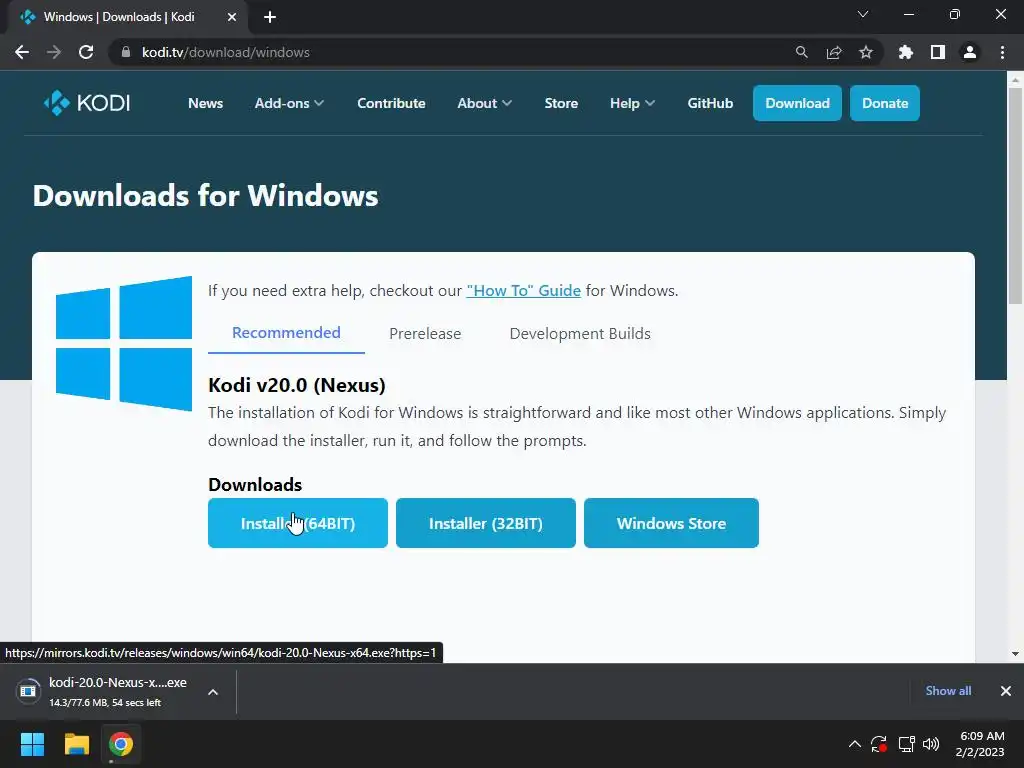This screenshot has width=1024, height=768.
Task: Close the downloads bar
Action: [1006, 691]
